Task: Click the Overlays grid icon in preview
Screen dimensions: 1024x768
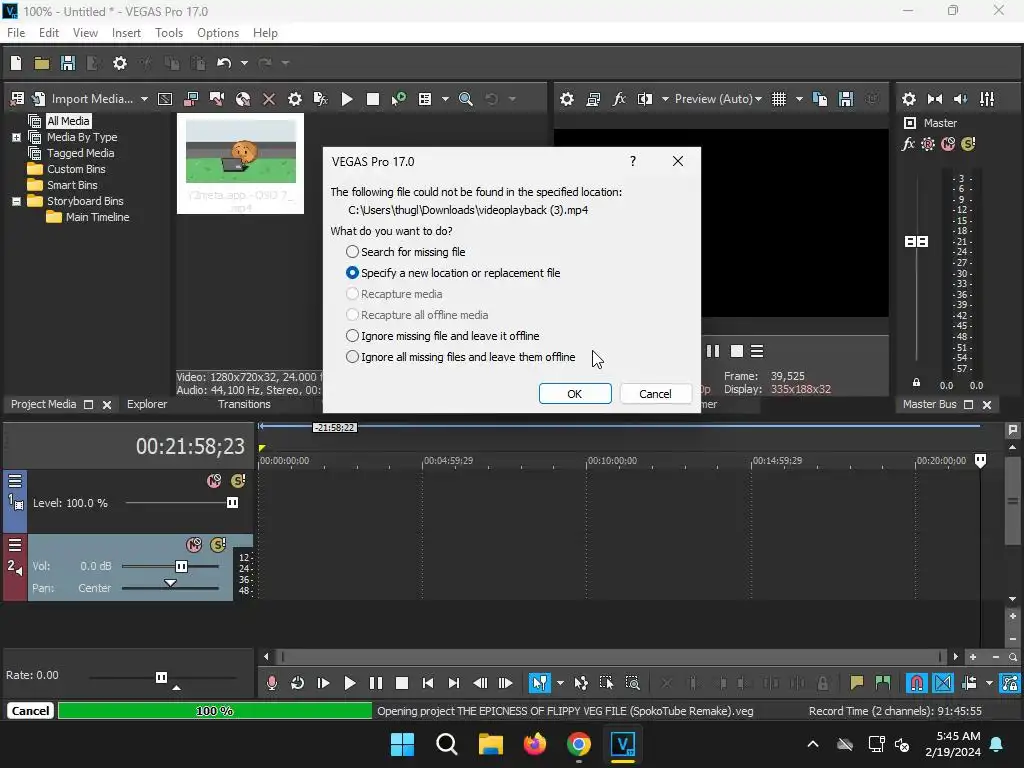Action: [x=779, y=99]
